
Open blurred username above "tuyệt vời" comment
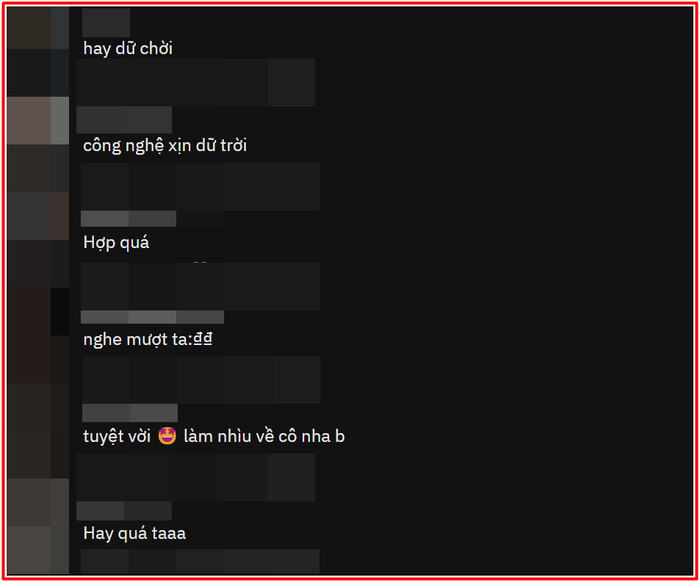pos(130,413)
